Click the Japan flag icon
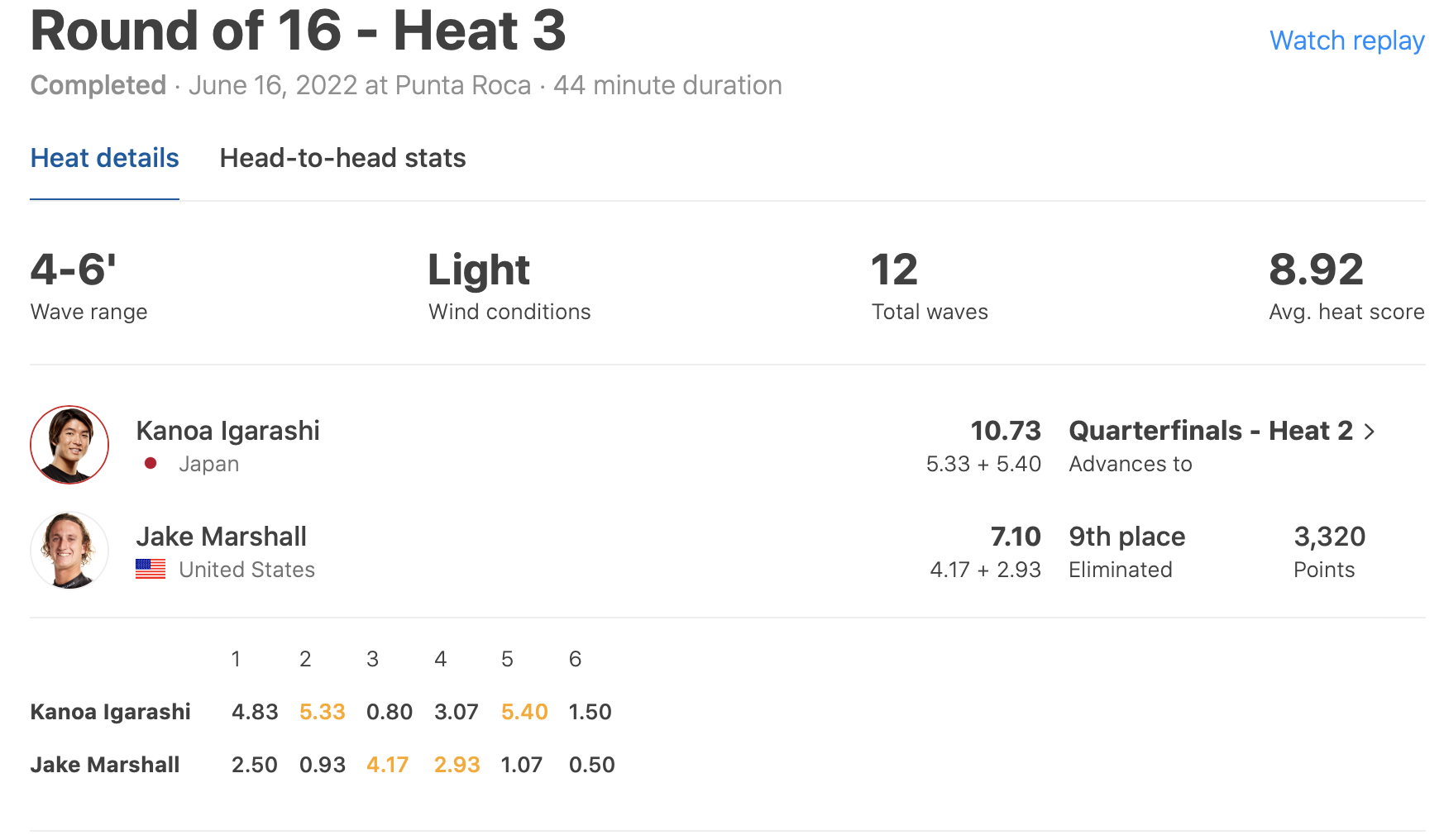 click(151, 464)
